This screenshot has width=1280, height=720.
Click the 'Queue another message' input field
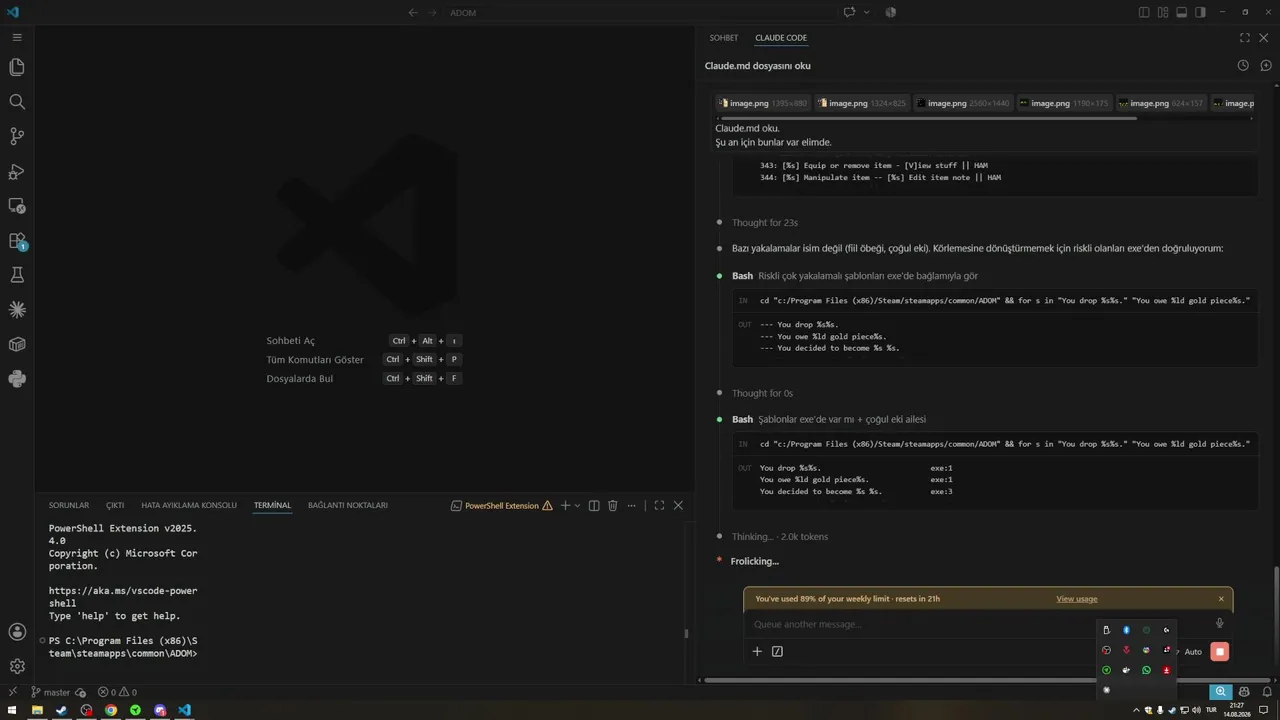point(975,624)
